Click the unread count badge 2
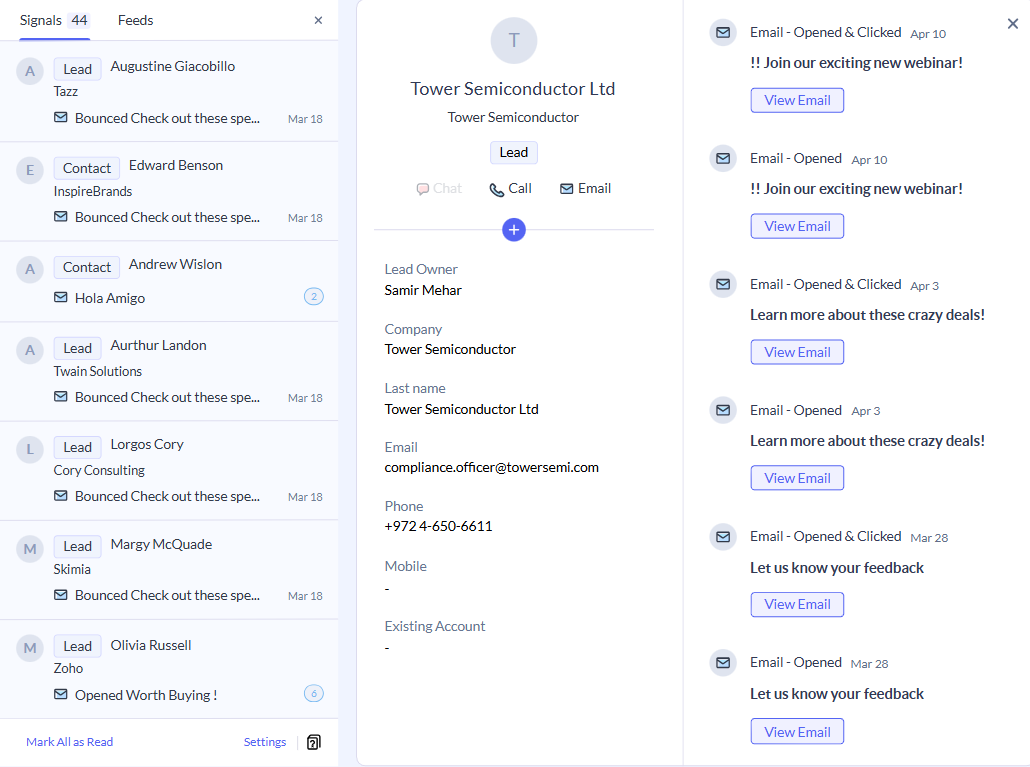Image resolution: width=1030 pixels, height=767 pixels. (314, 297)
